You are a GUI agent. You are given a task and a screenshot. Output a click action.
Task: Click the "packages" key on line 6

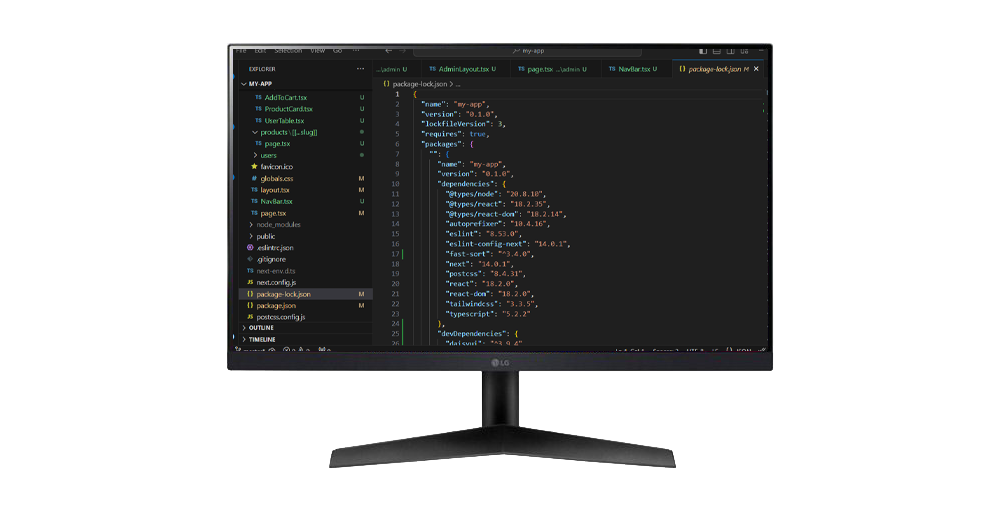pos(443,144)
